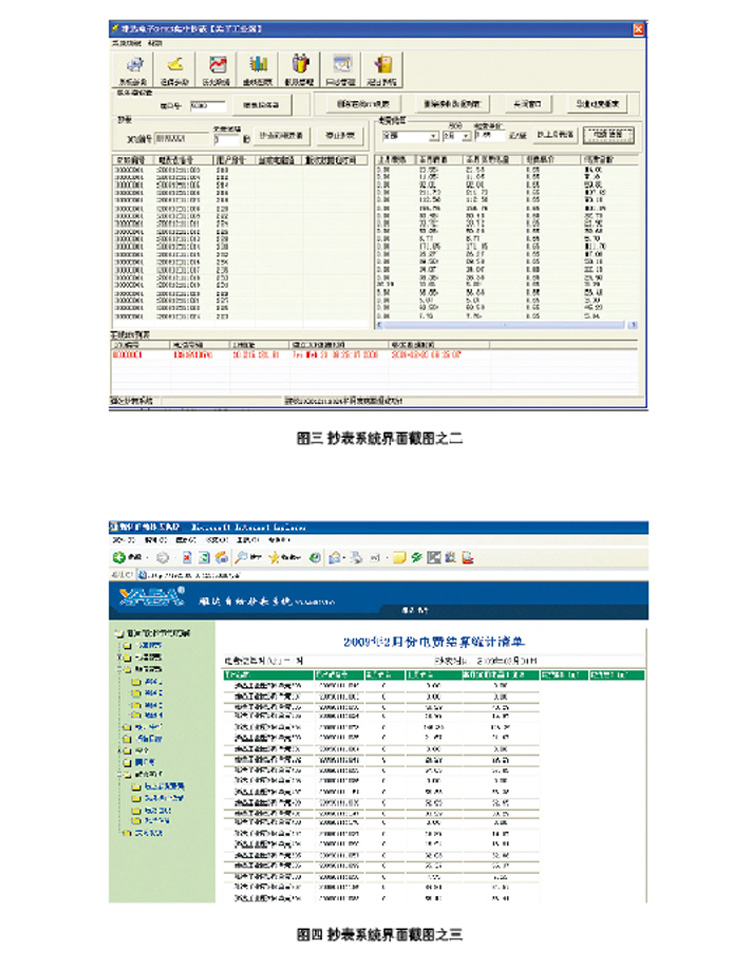Open the red line chart history icon

click(216, 69)
